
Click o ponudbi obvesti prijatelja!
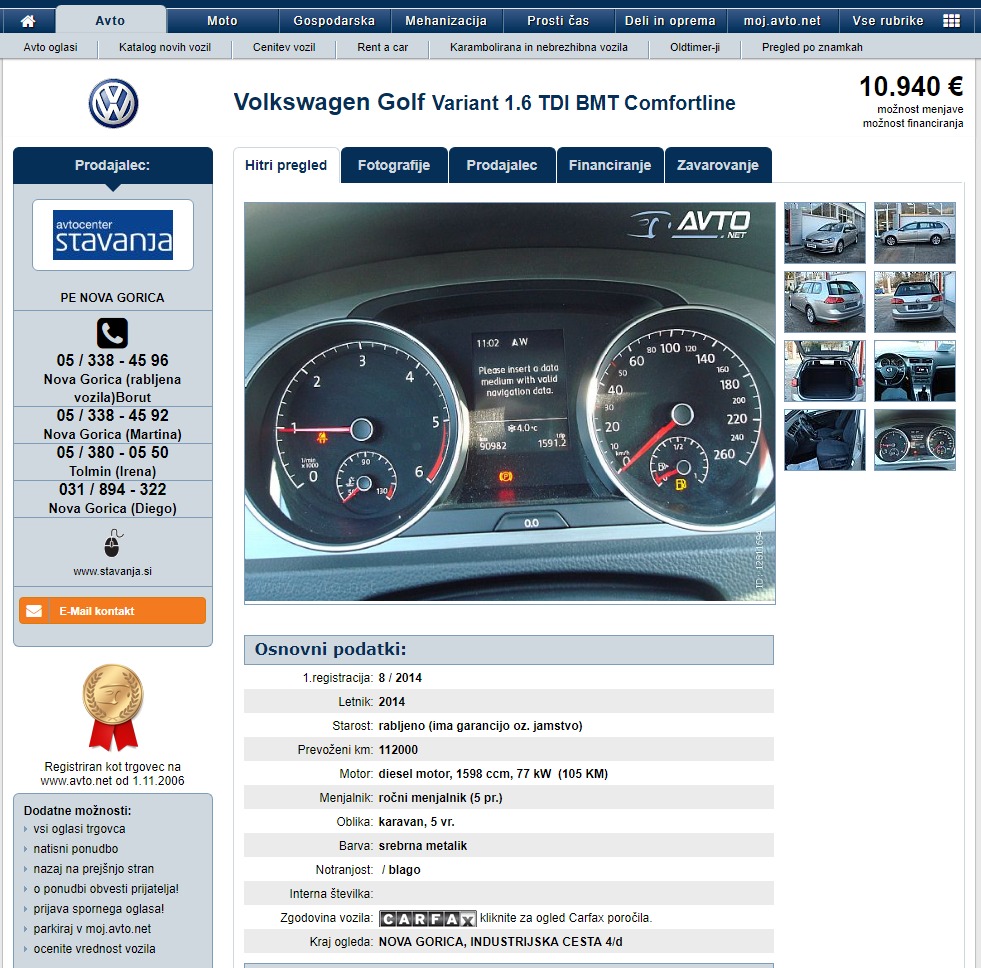106,889
